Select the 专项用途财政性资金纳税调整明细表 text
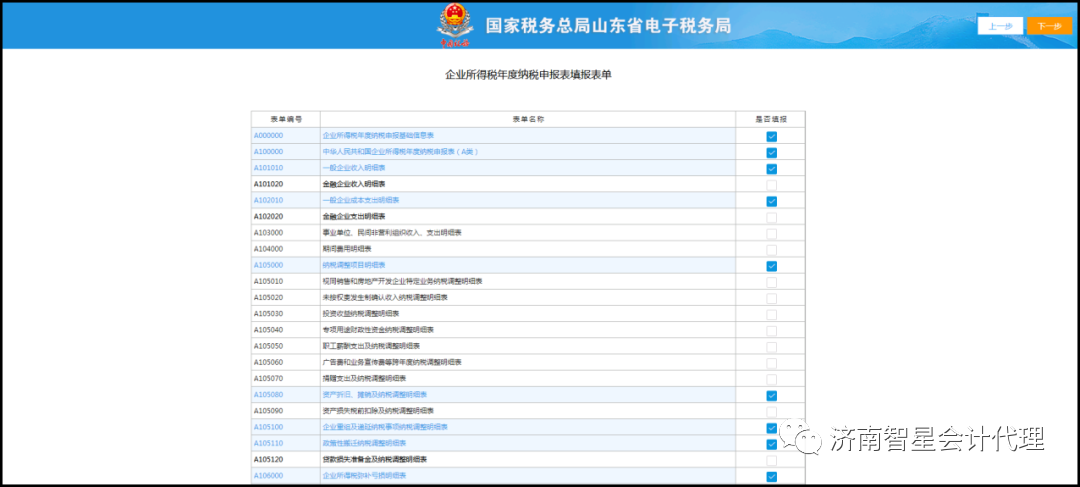The image size is (1080, 487). click(378, 330)
